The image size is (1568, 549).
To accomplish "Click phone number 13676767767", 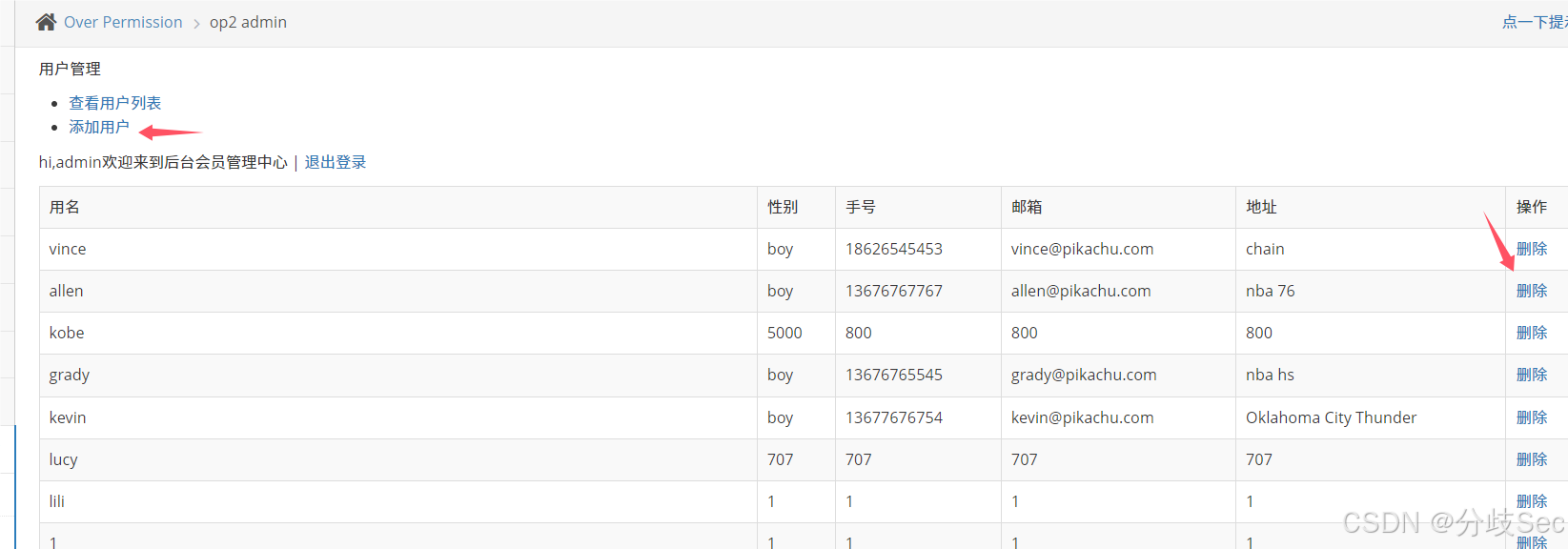I will (x=894, y=291).
